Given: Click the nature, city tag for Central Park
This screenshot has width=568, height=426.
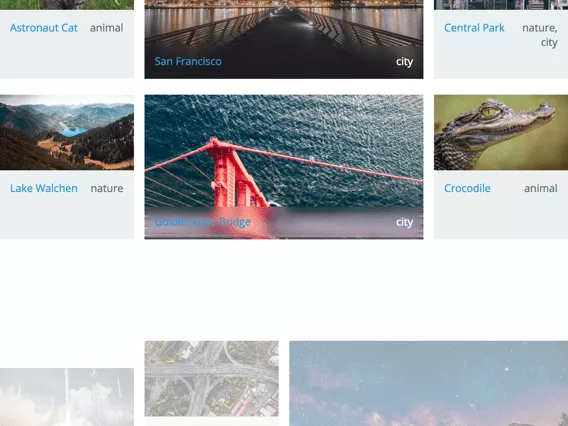Looking at the screenshot, I should 540,35.
